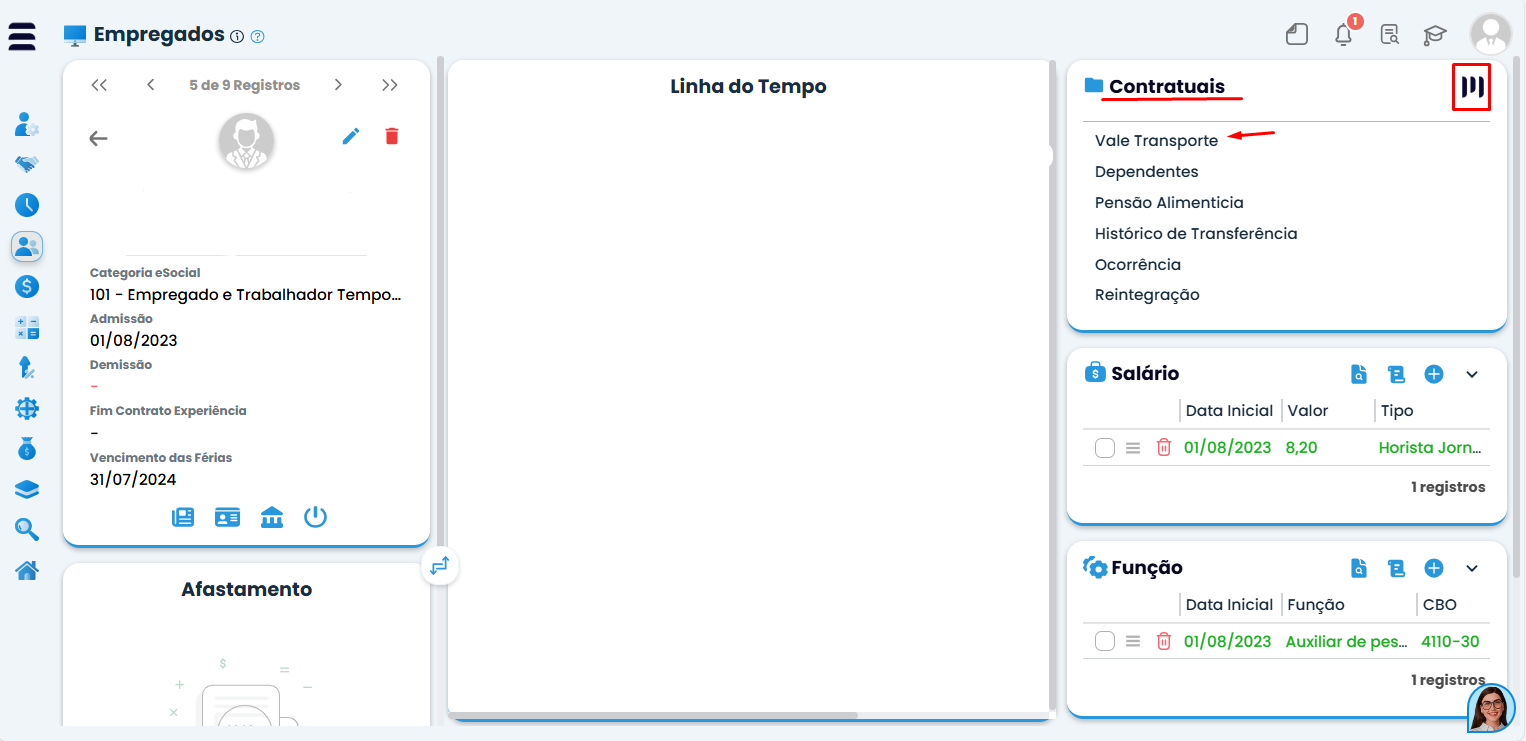The image size is (1526, 741).
Task: Delete the 8,20 salary row
Action: (x=1164, y=448)
